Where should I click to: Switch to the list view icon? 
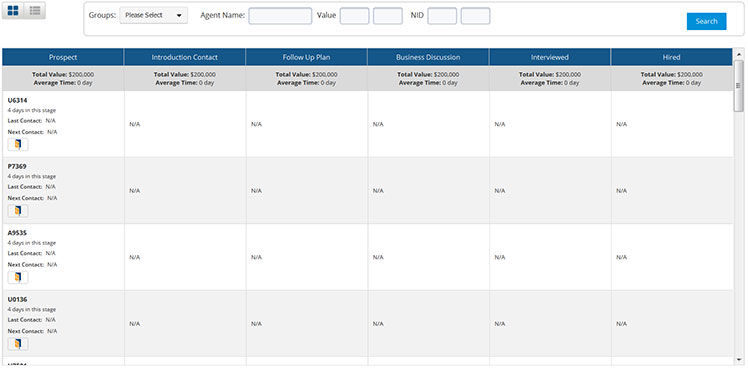35,10
